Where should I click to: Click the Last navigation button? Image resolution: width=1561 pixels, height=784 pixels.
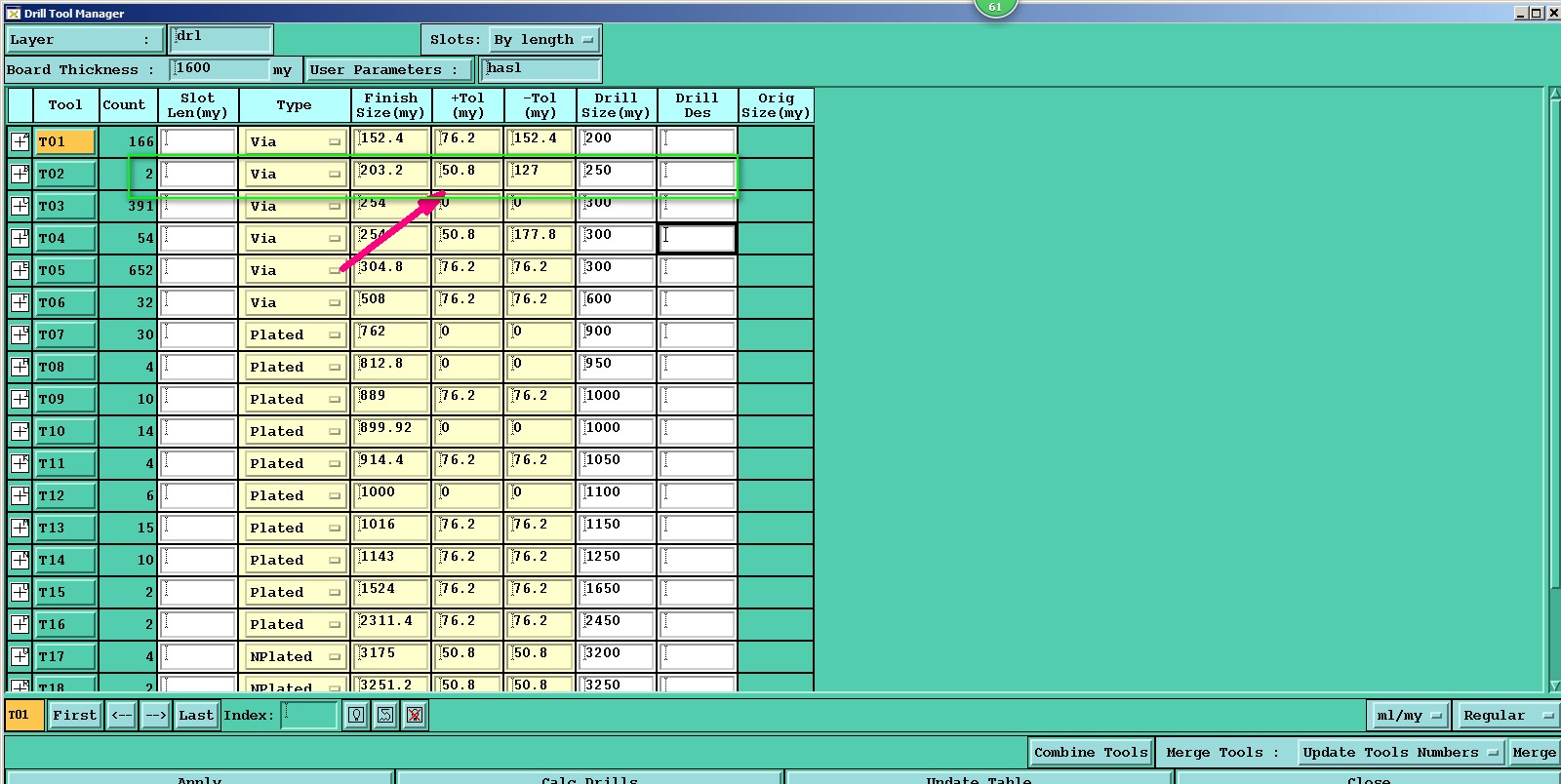coord(196,715)
